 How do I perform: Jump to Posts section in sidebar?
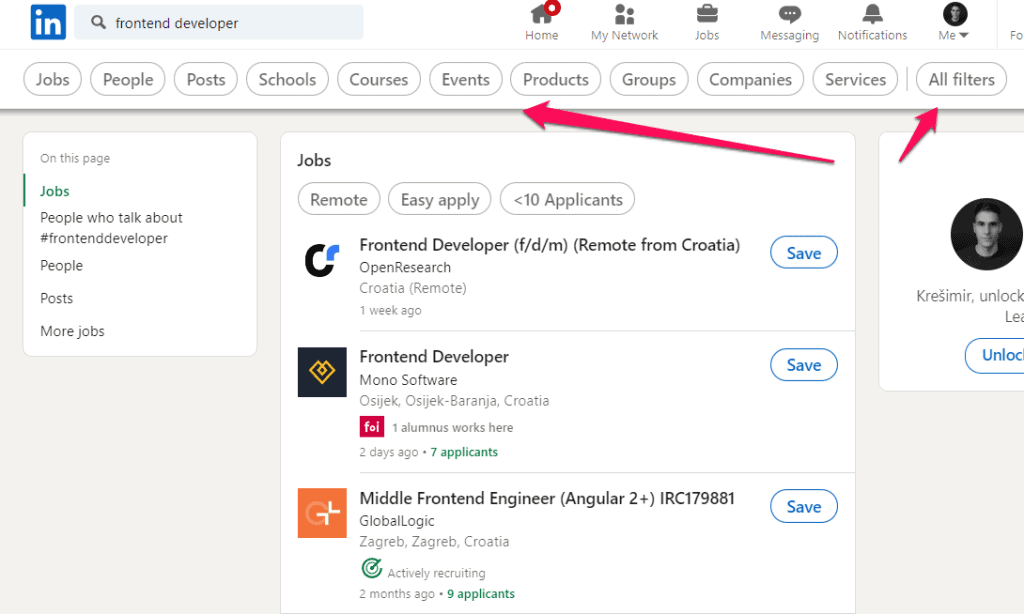coord(57,299)
